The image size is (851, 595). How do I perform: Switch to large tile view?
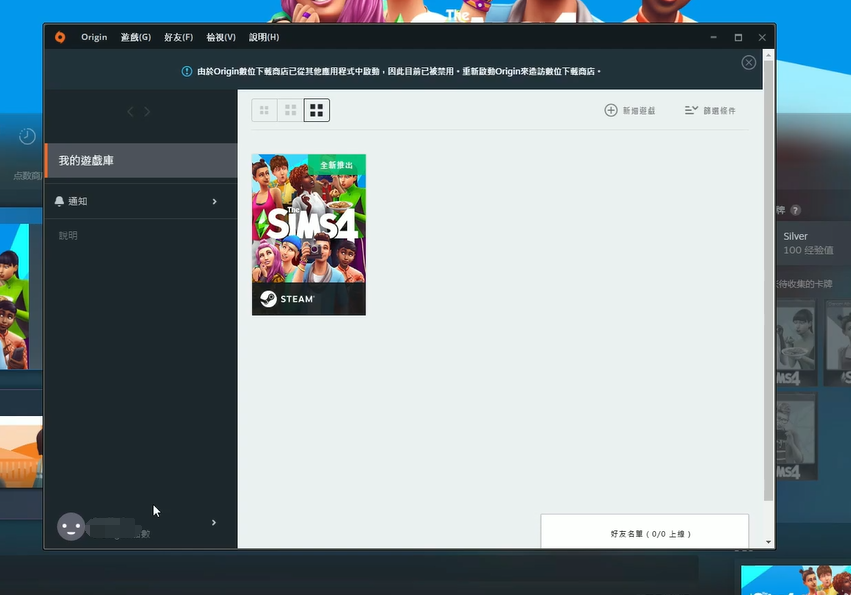pos(316,110)
